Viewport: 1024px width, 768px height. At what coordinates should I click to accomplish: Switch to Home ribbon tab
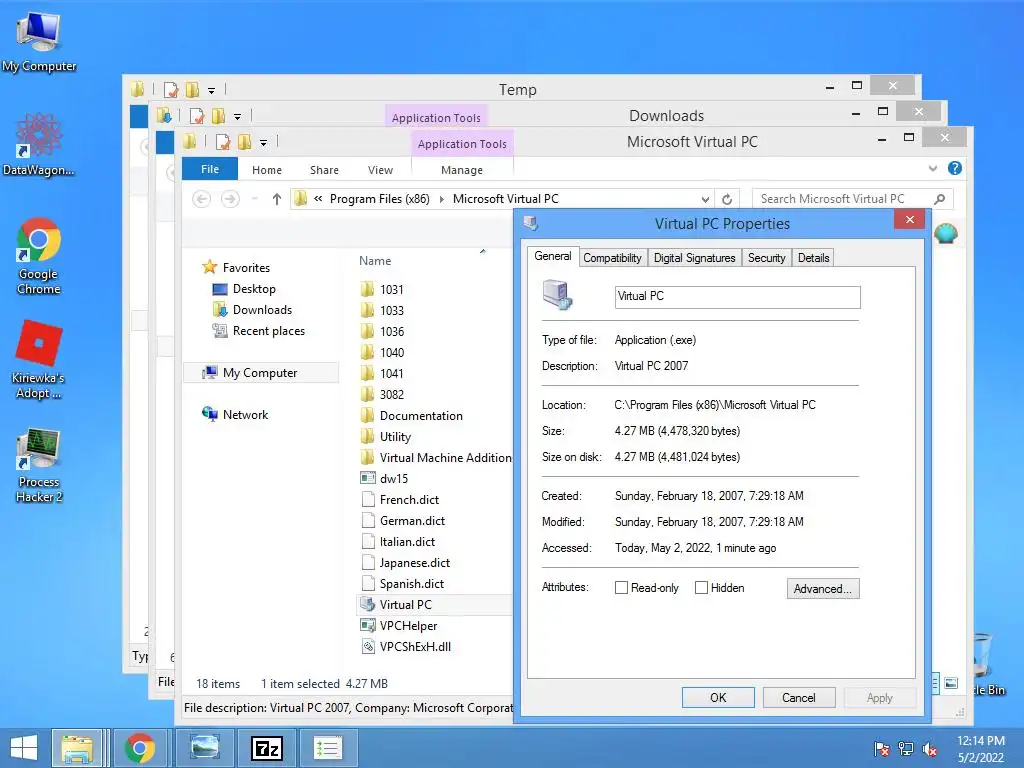267,170
